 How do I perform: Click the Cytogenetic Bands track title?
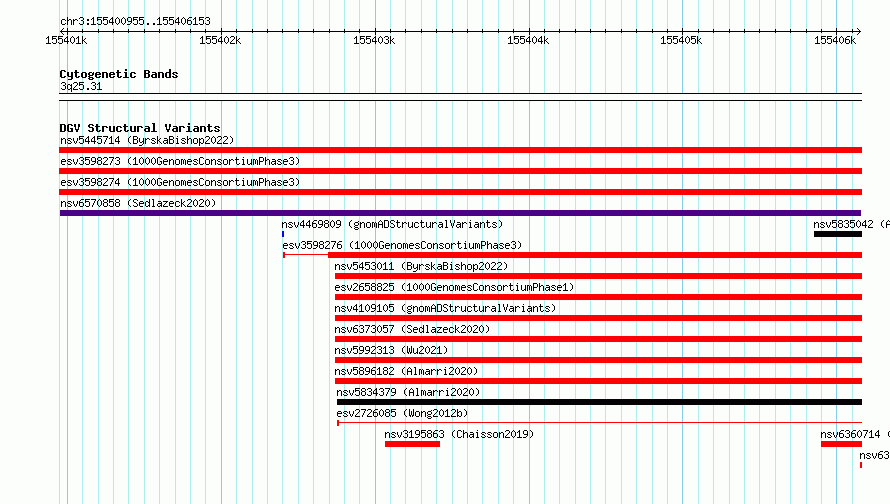119,74
